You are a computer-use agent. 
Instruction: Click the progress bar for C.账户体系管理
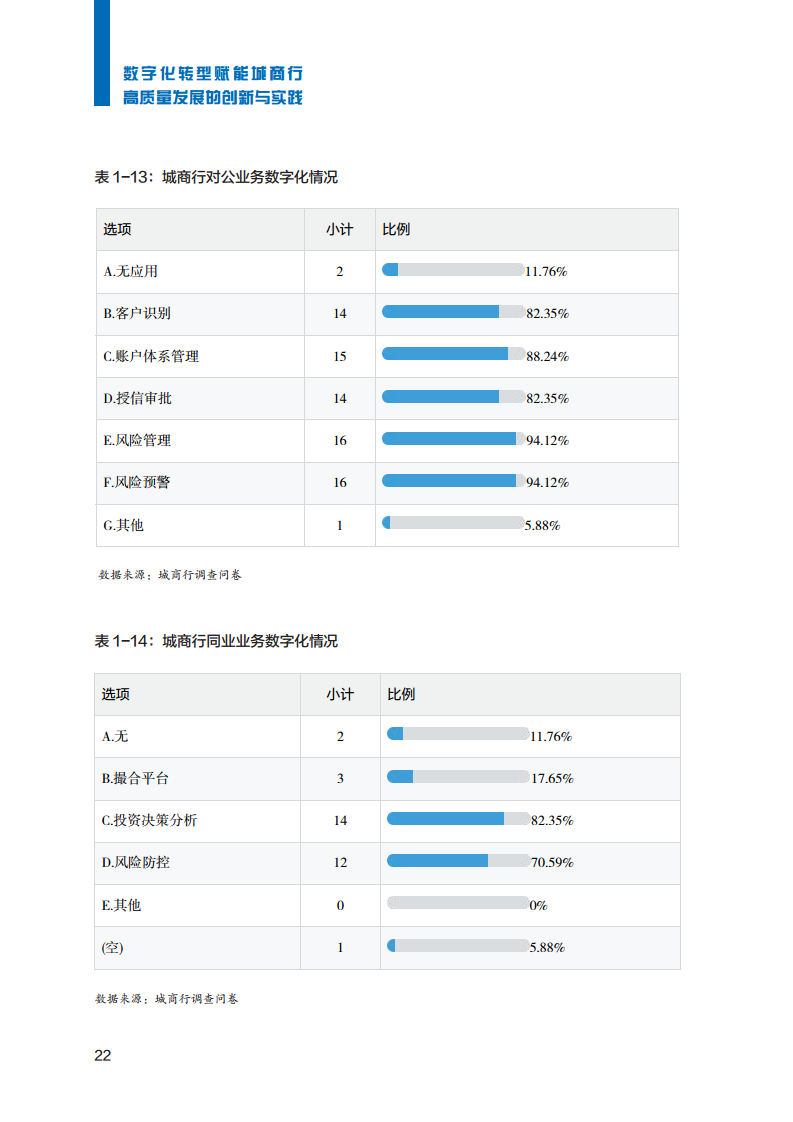(x=453, y=353)
